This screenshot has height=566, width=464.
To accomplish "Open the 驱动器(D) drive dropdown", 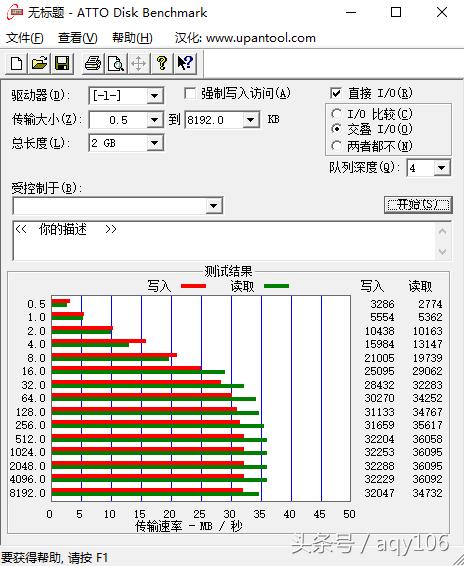I will point(155,96).
